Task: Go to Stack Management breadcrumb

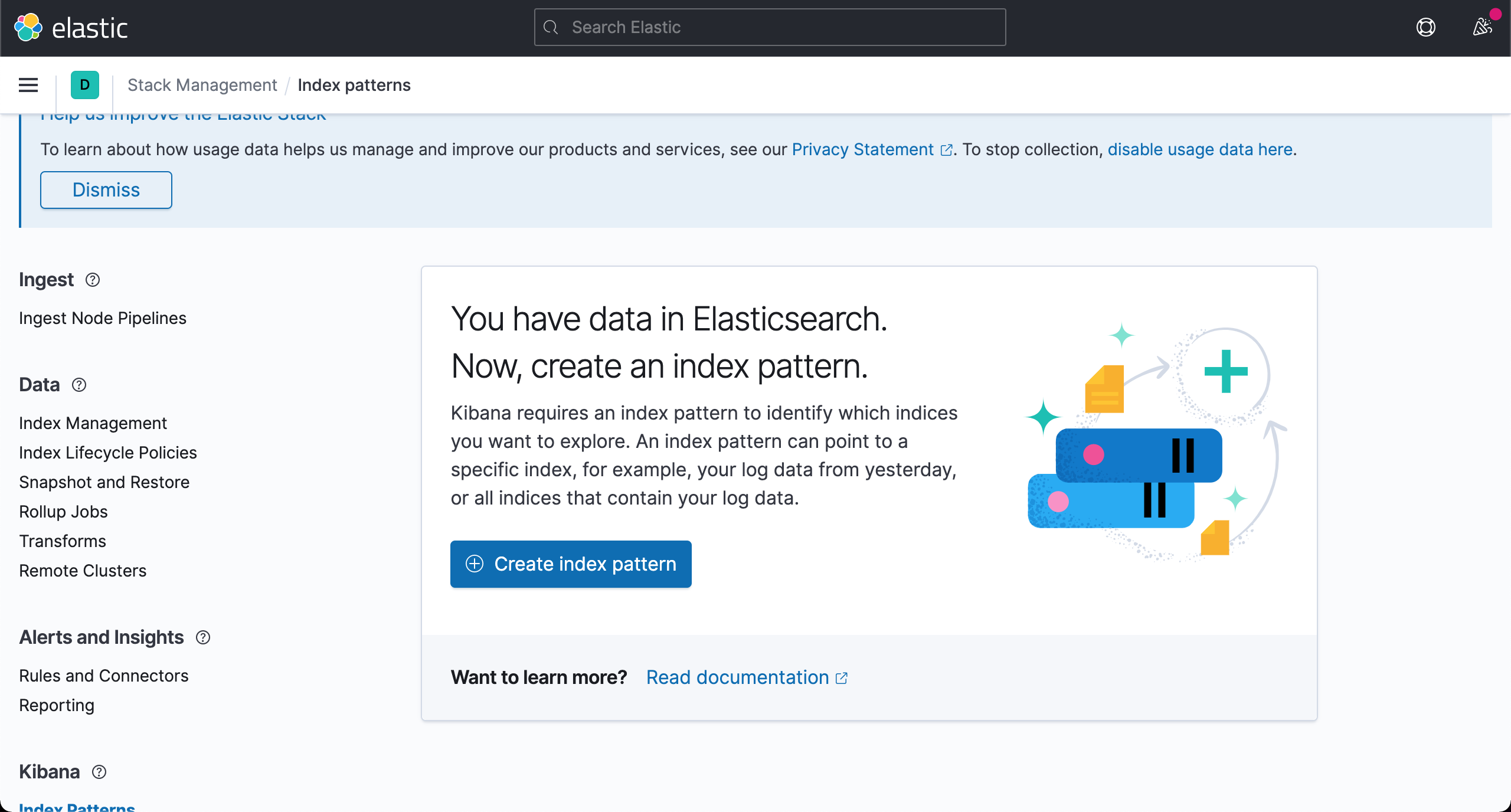Action: click(202, 85)
